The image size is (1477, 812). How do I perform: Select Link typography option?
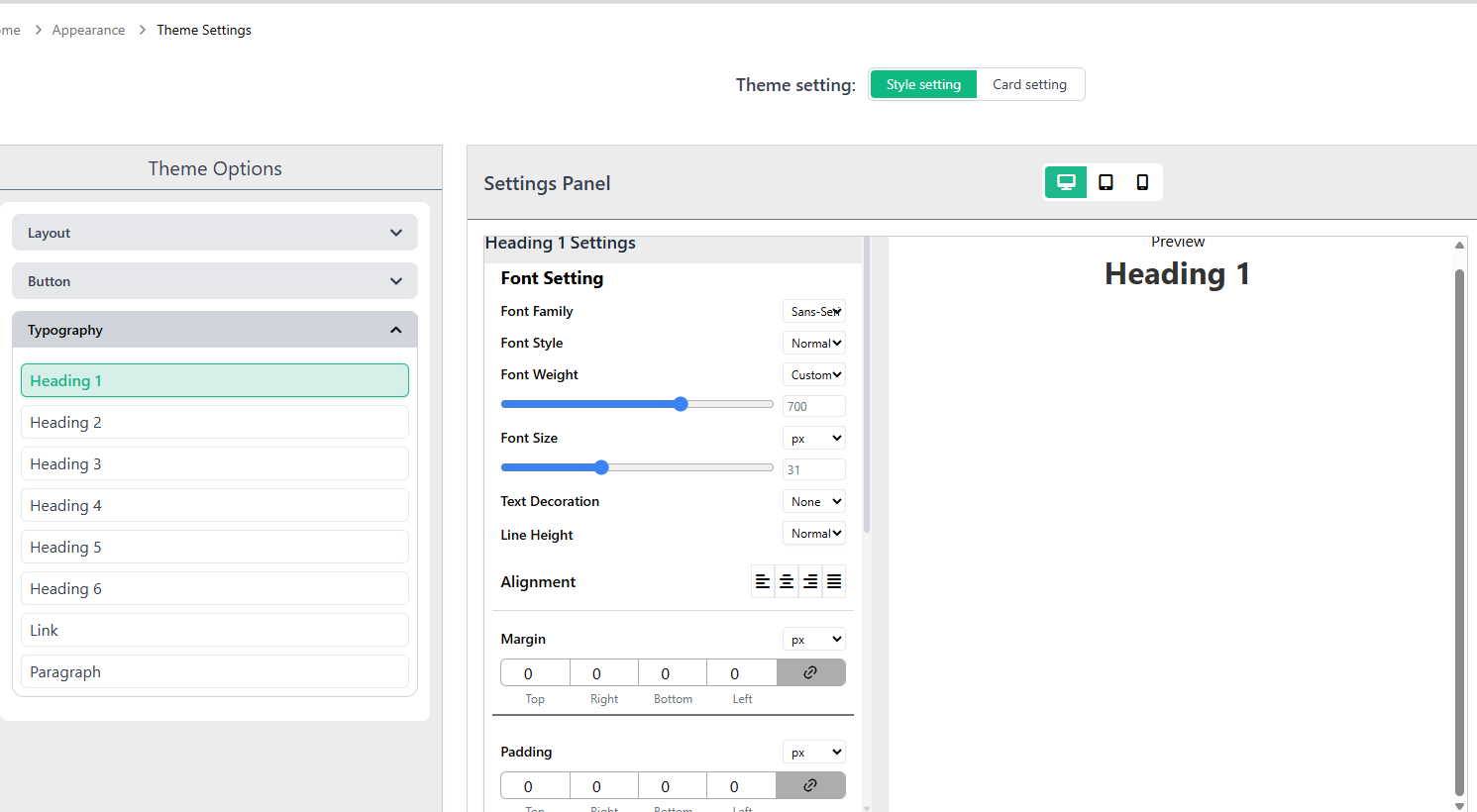[215, 630]
